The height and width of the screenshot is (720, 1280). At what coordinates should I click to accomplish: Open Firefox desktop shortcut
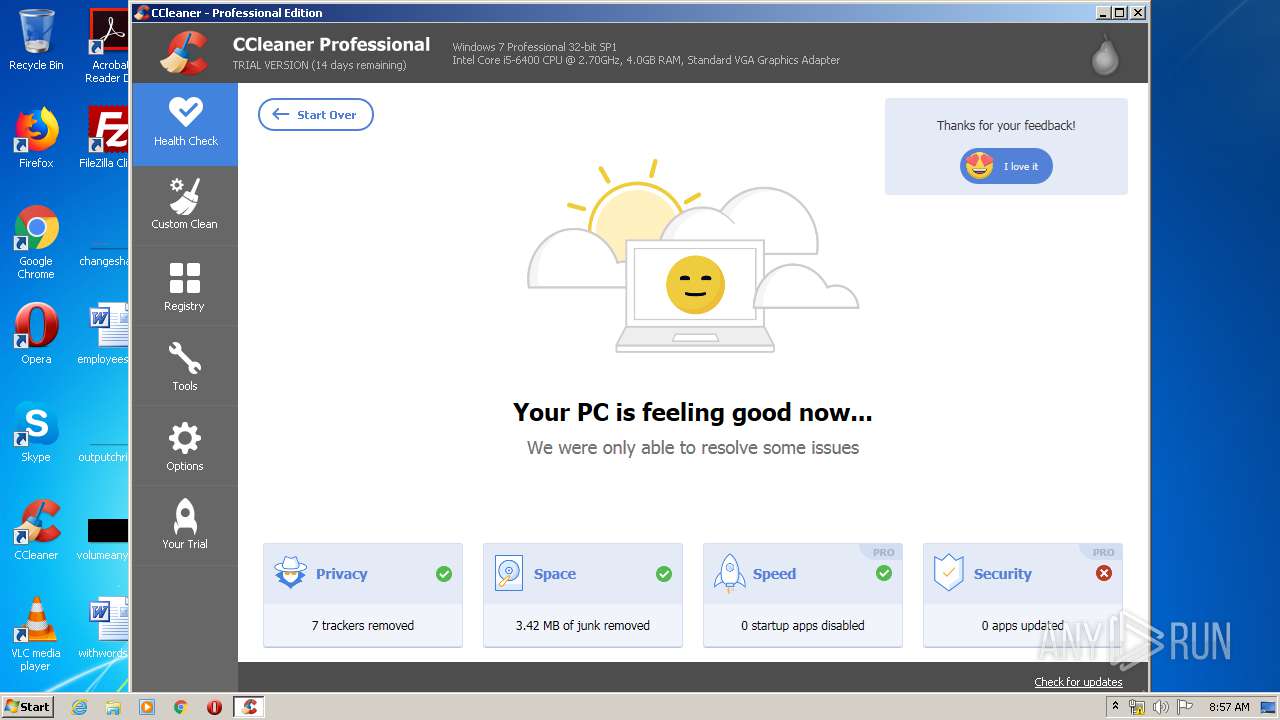tap(36, 138)
